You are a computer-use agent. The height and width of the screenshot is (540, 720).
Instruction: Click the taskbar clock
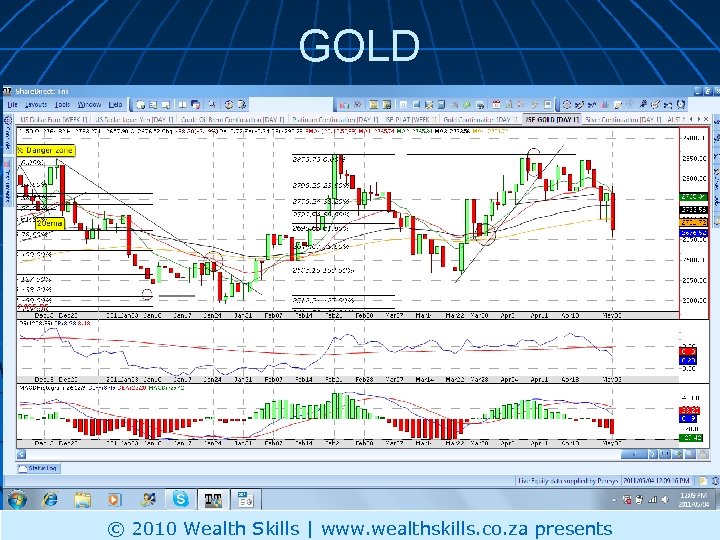click(693, 500)
